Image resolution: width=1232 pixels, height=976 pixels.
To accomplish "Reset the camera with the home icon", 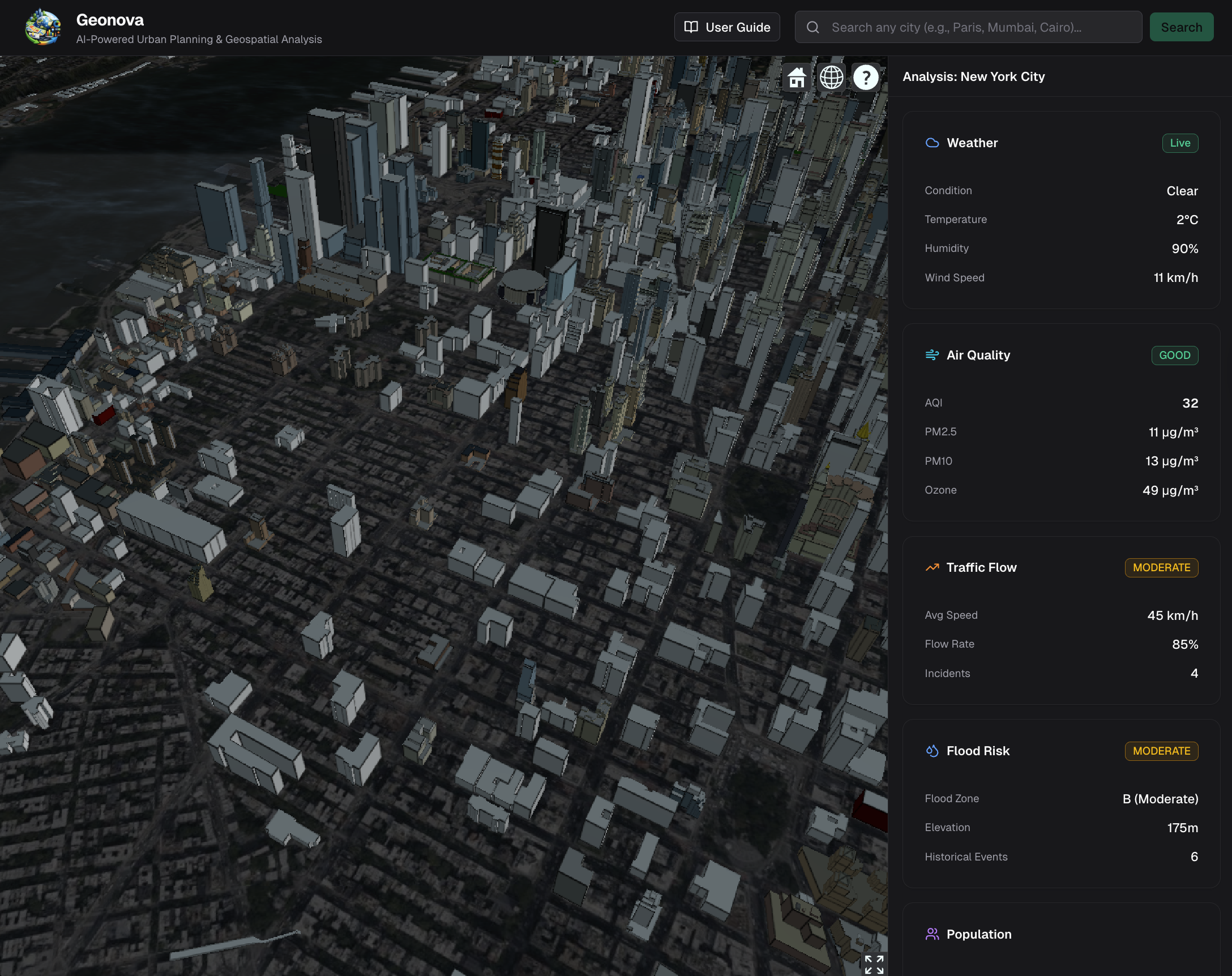I will 797,77.
